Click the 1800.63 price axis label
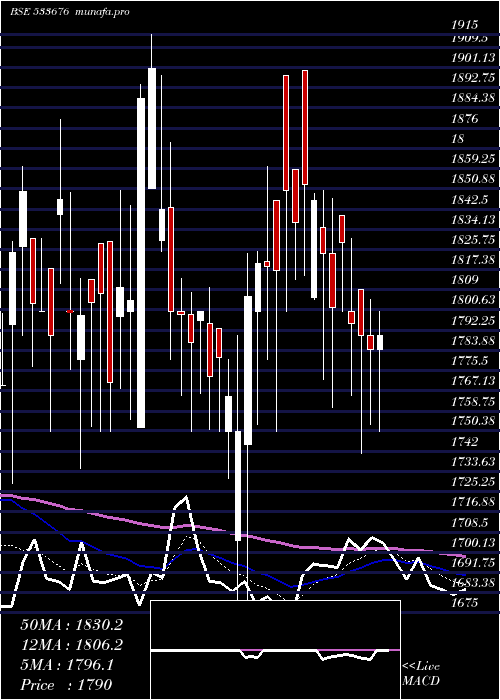Screen dimensions: 500x700 (473, 300)
